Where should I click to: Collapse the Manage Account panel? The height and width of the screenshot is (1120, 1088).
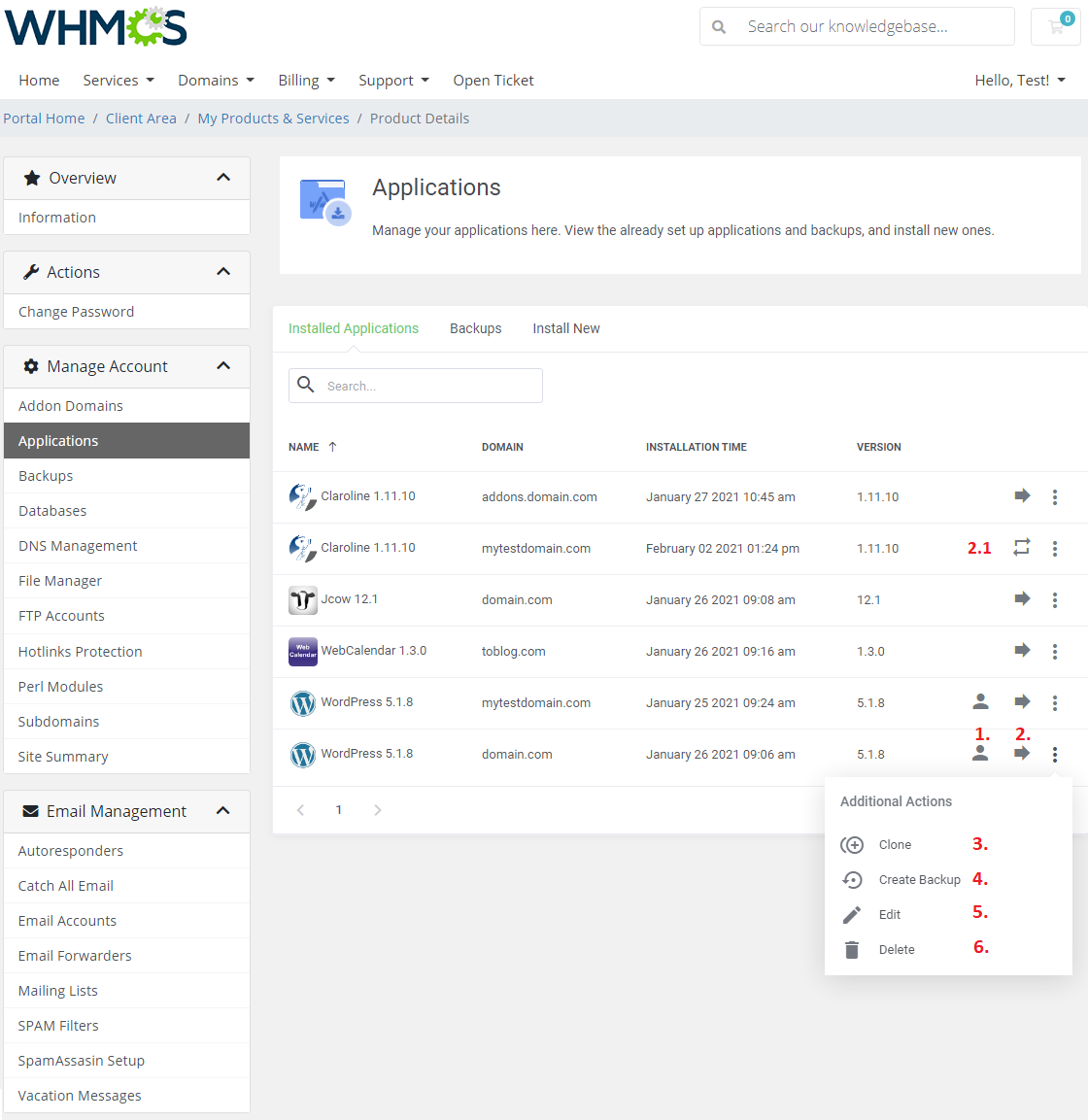(222, 365)
